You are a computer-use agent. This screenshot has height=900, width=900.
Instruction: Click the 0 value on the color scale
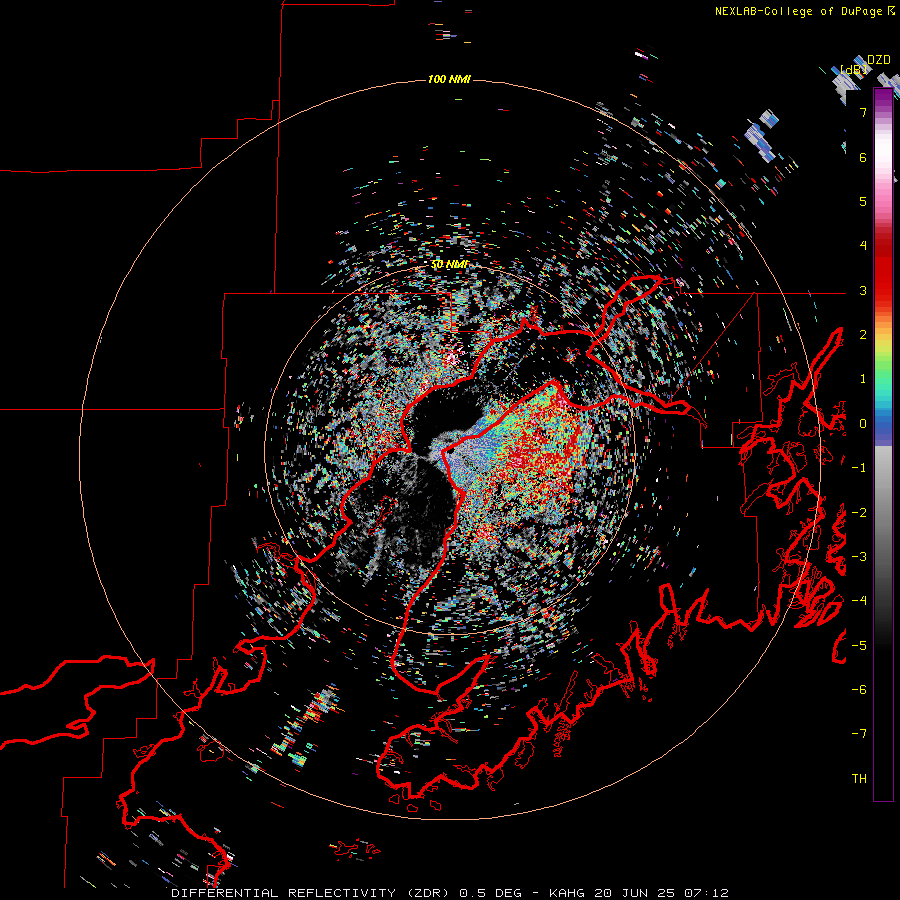863,424
